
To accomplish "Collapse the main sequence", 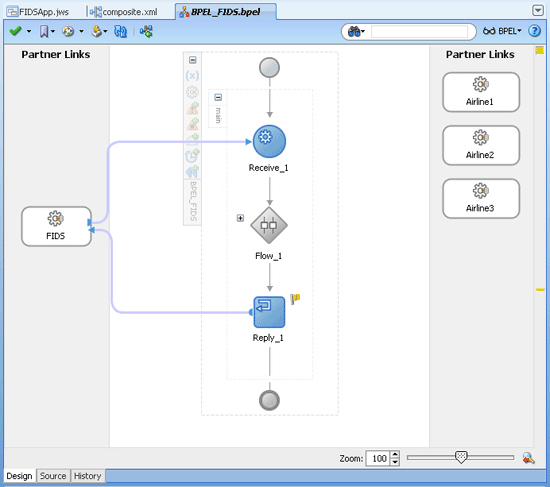I will click(218, 97).
